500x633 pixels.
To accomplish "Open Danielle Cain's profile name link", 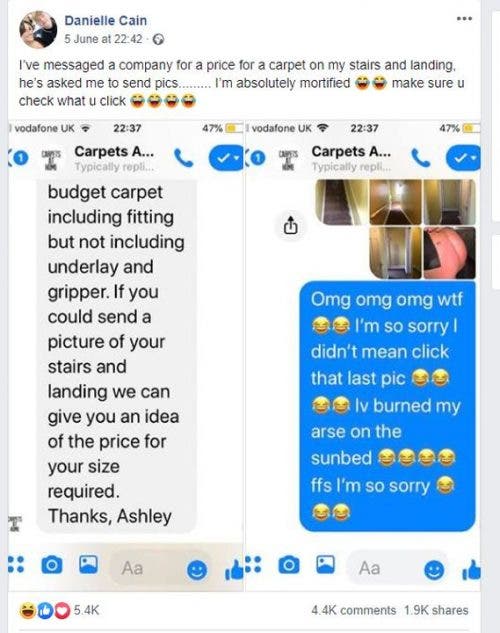I will click(x=106, y=21).
